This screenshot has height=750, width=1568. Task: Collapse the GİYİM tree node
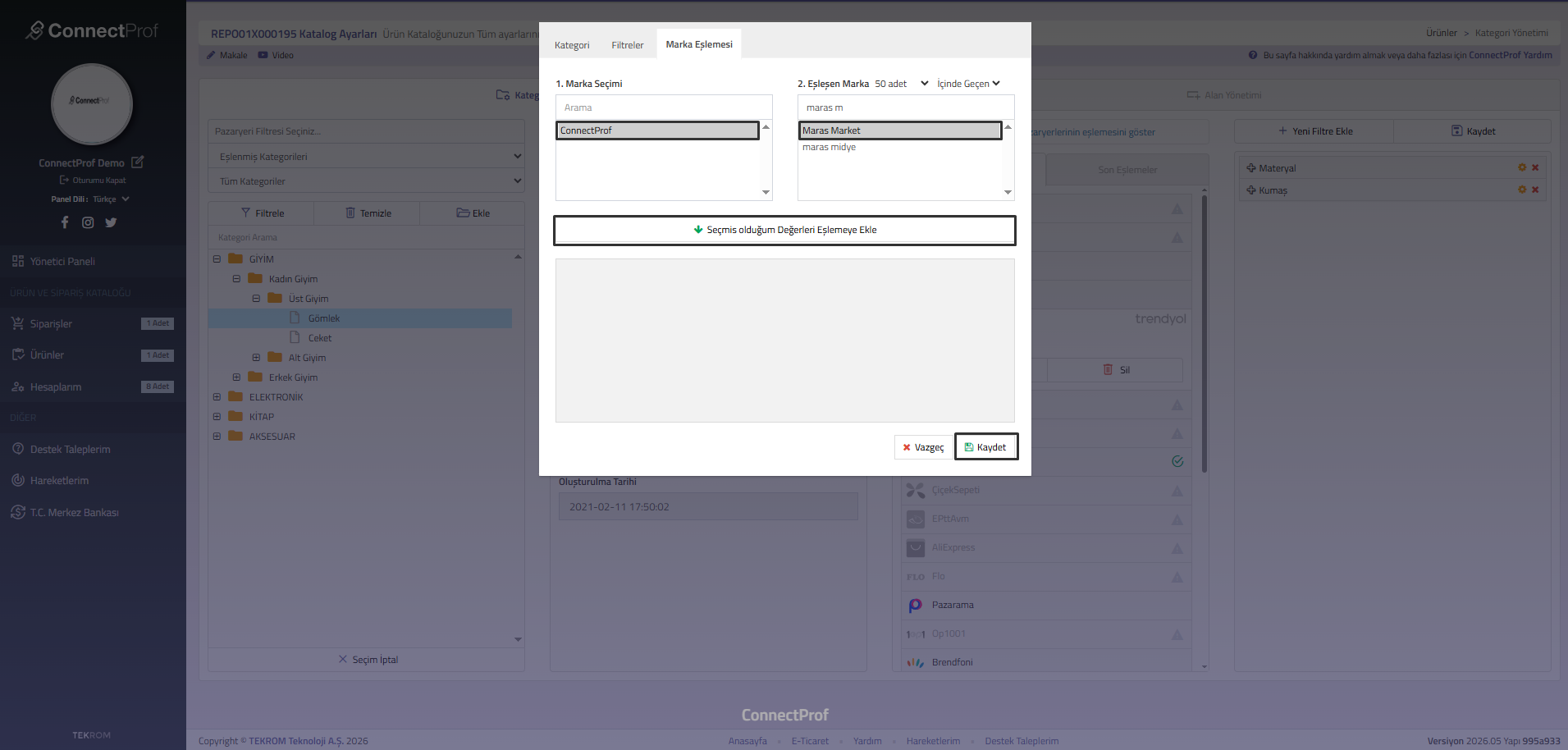pos(217,259)
